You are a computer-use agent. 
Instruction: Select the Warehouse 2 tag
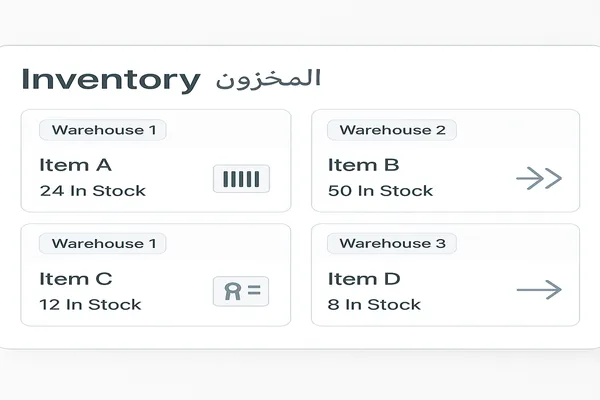[x=392, y=130]
